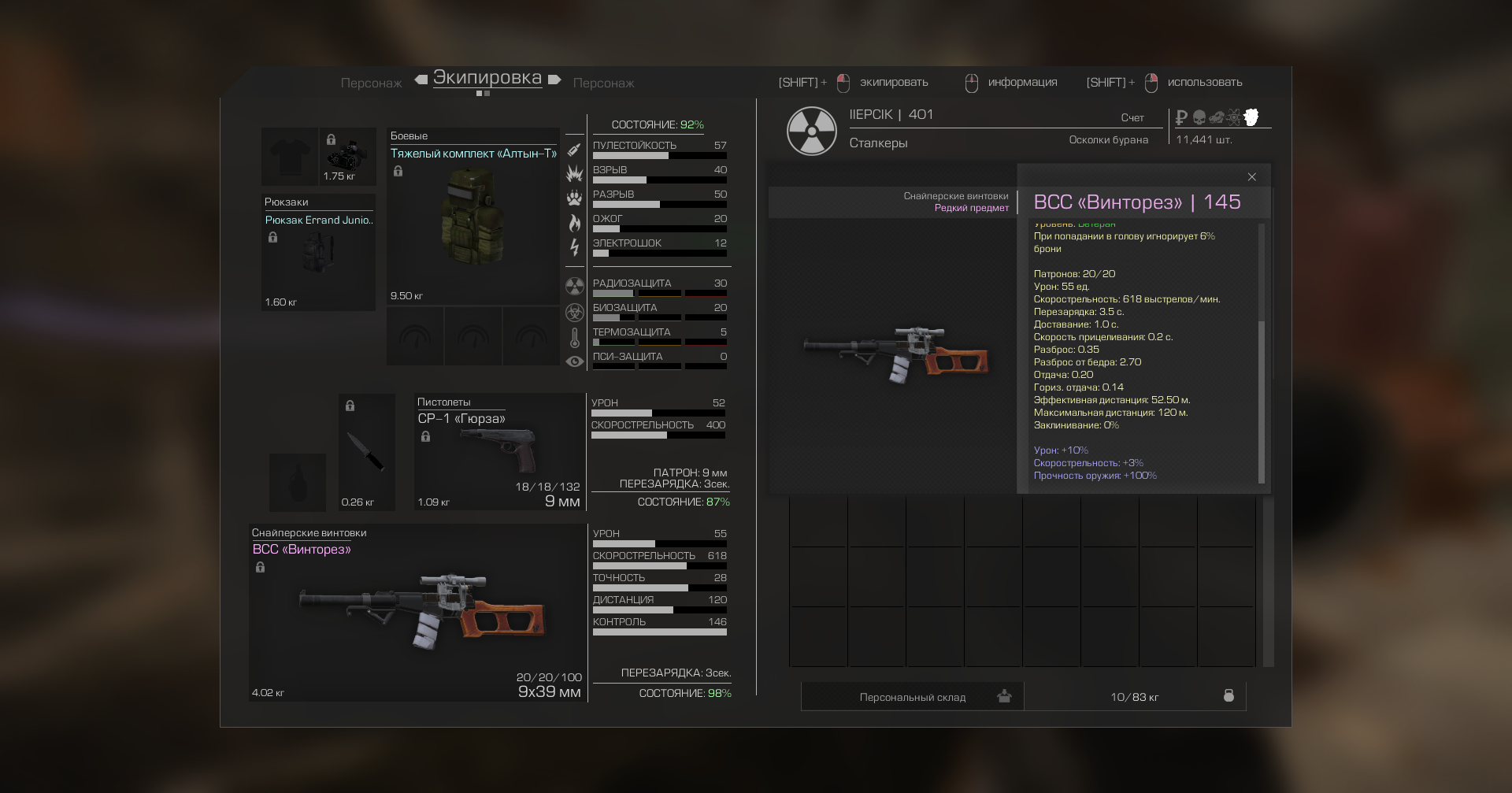Click the second container gauge slot
The image size is (1512, 793).
coord(473,336)
